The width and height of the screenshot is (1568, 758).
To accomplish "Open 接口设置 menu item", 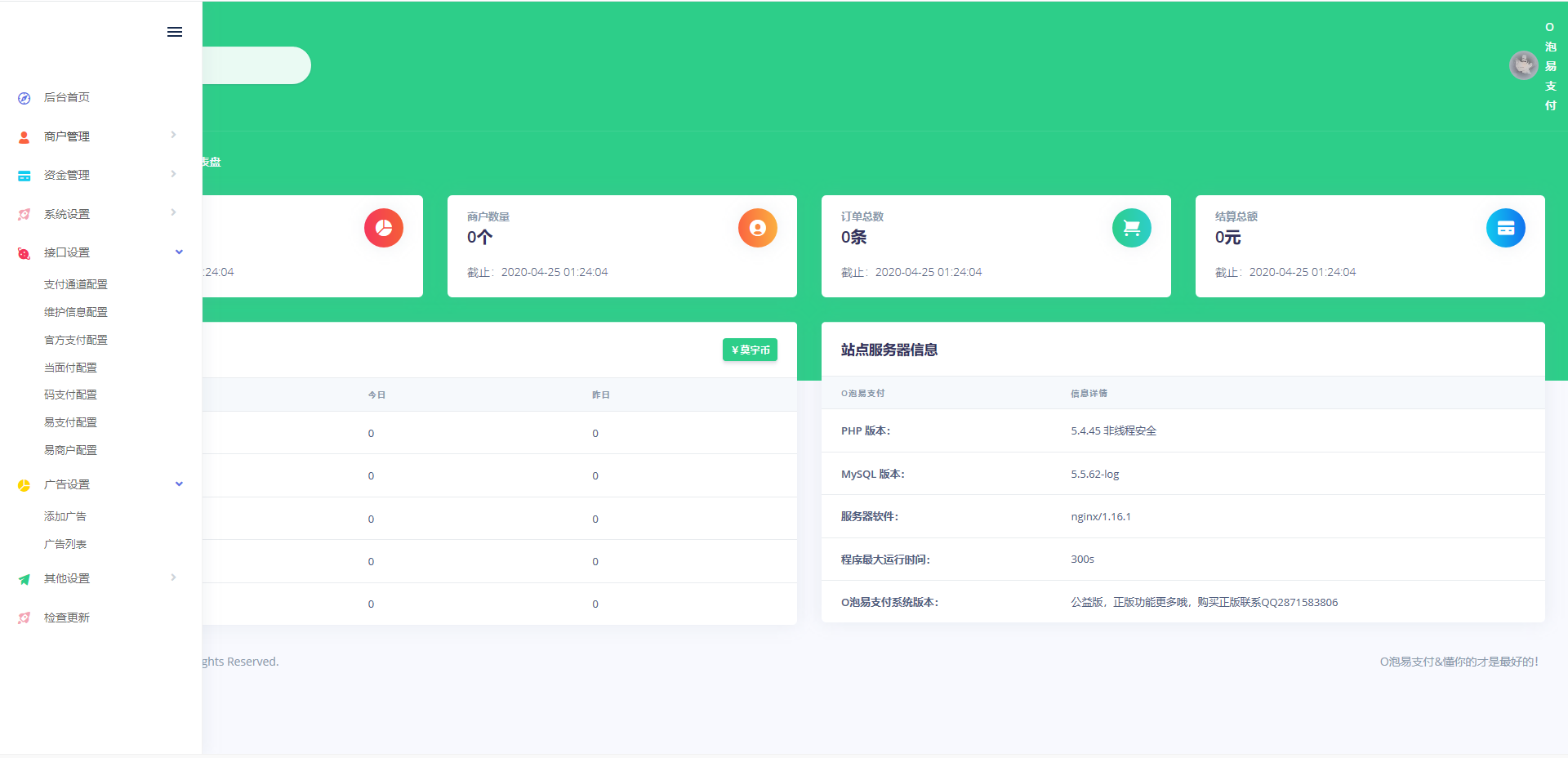I will pyautogui.click(x=67, y=252).
